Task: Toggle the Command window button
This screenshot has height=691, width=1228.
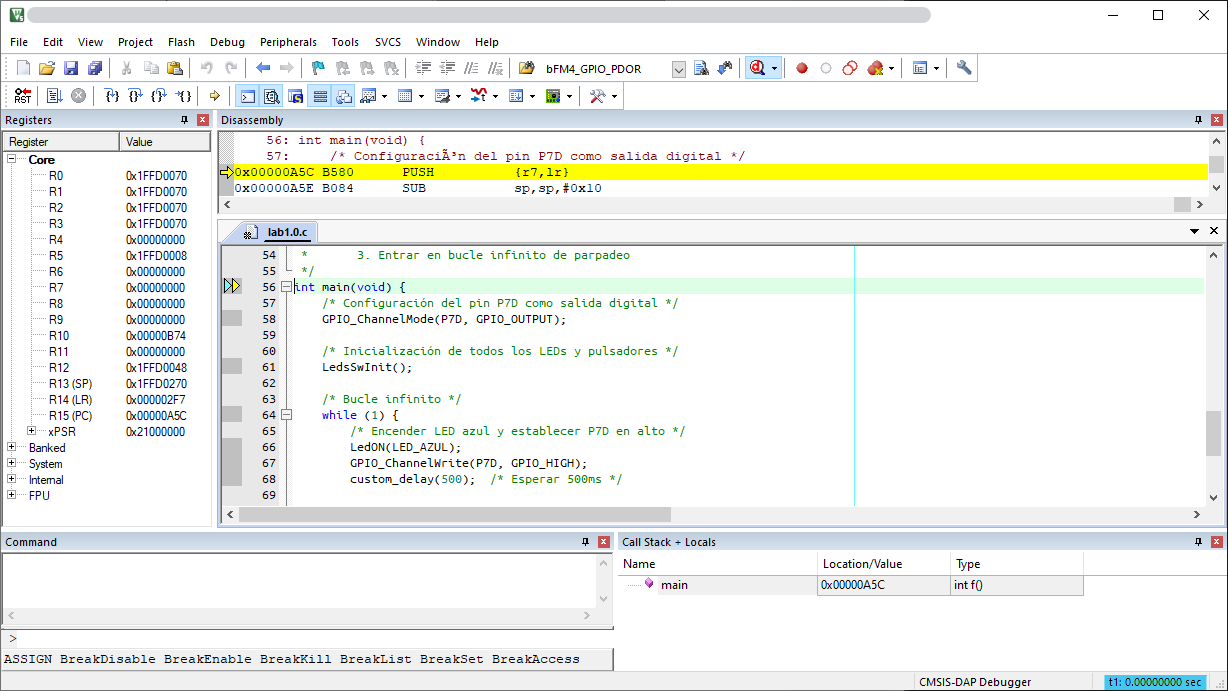Action: tap(246, 96)
